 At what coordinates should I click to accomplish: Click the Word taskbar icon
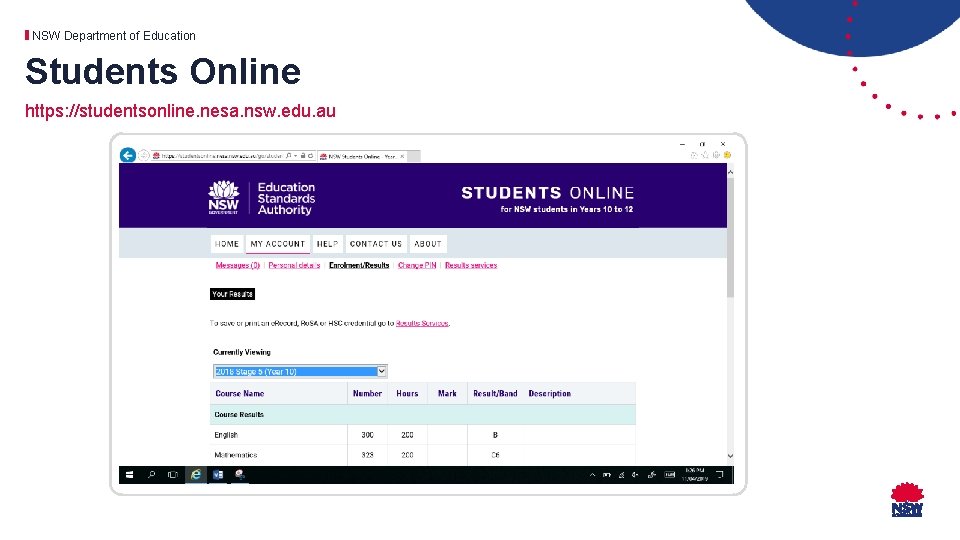218,474
